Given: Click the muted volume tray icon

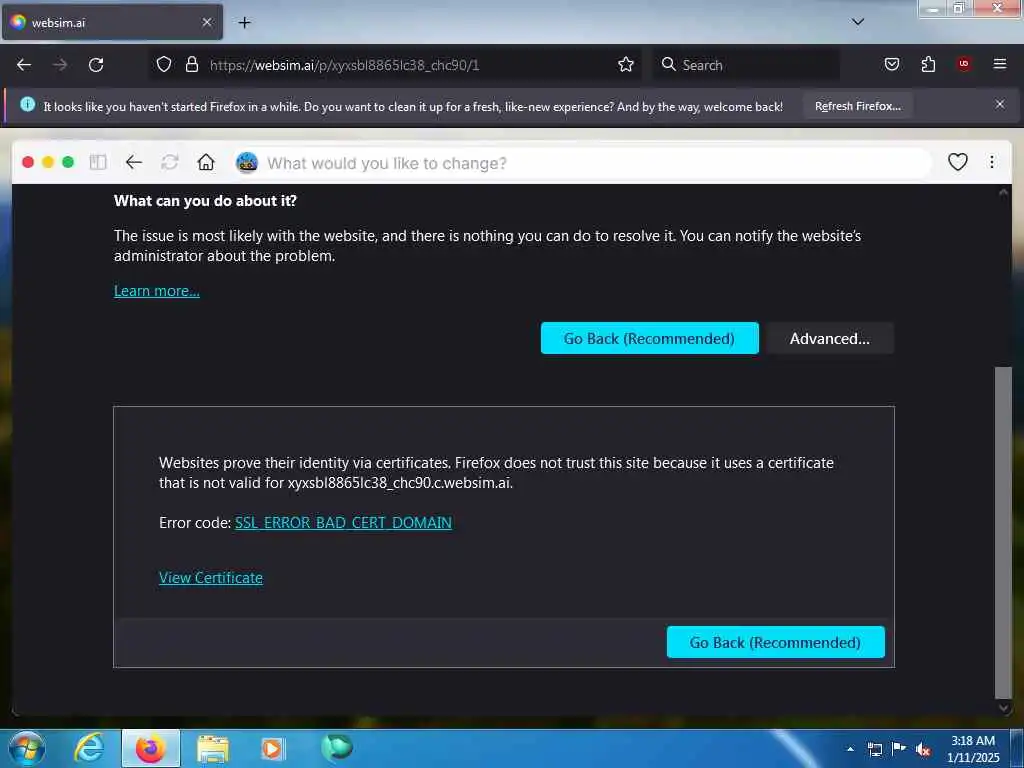Looking at the screenshot, I should 923,749.
